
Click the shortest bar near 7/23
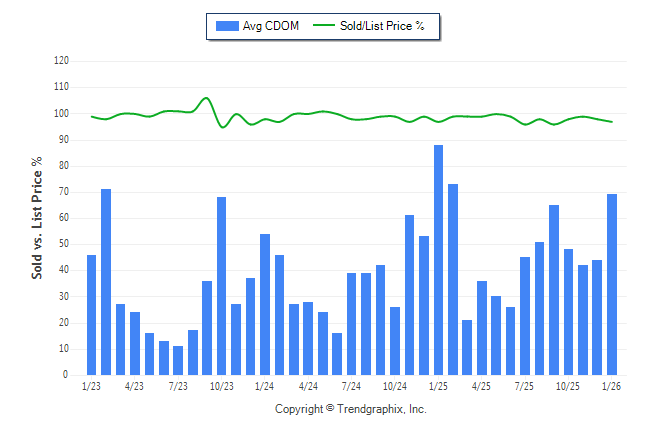[x=178, y=360]
